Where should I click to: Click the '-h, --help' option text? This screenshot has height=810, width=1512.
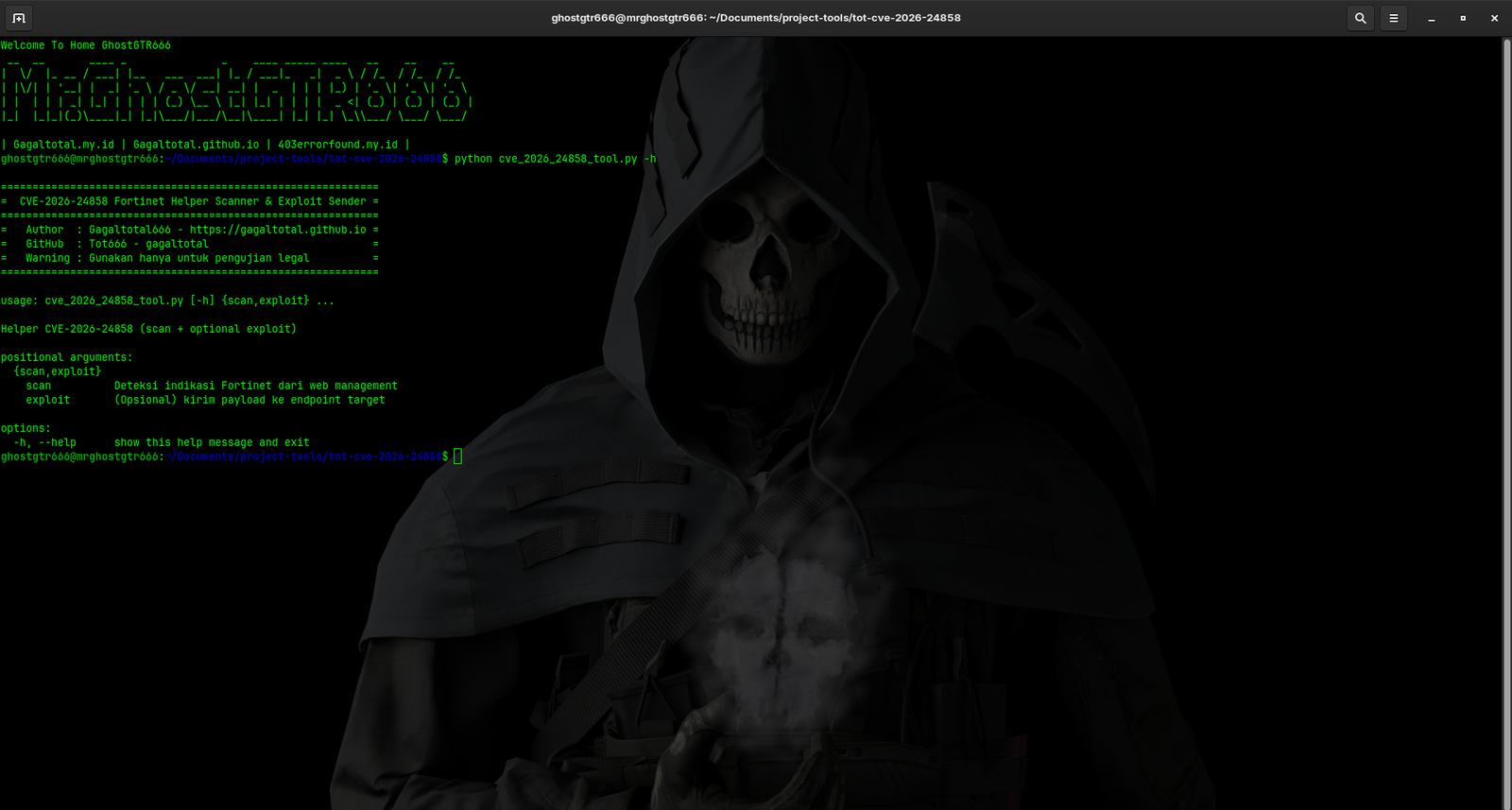pos(44,442)
